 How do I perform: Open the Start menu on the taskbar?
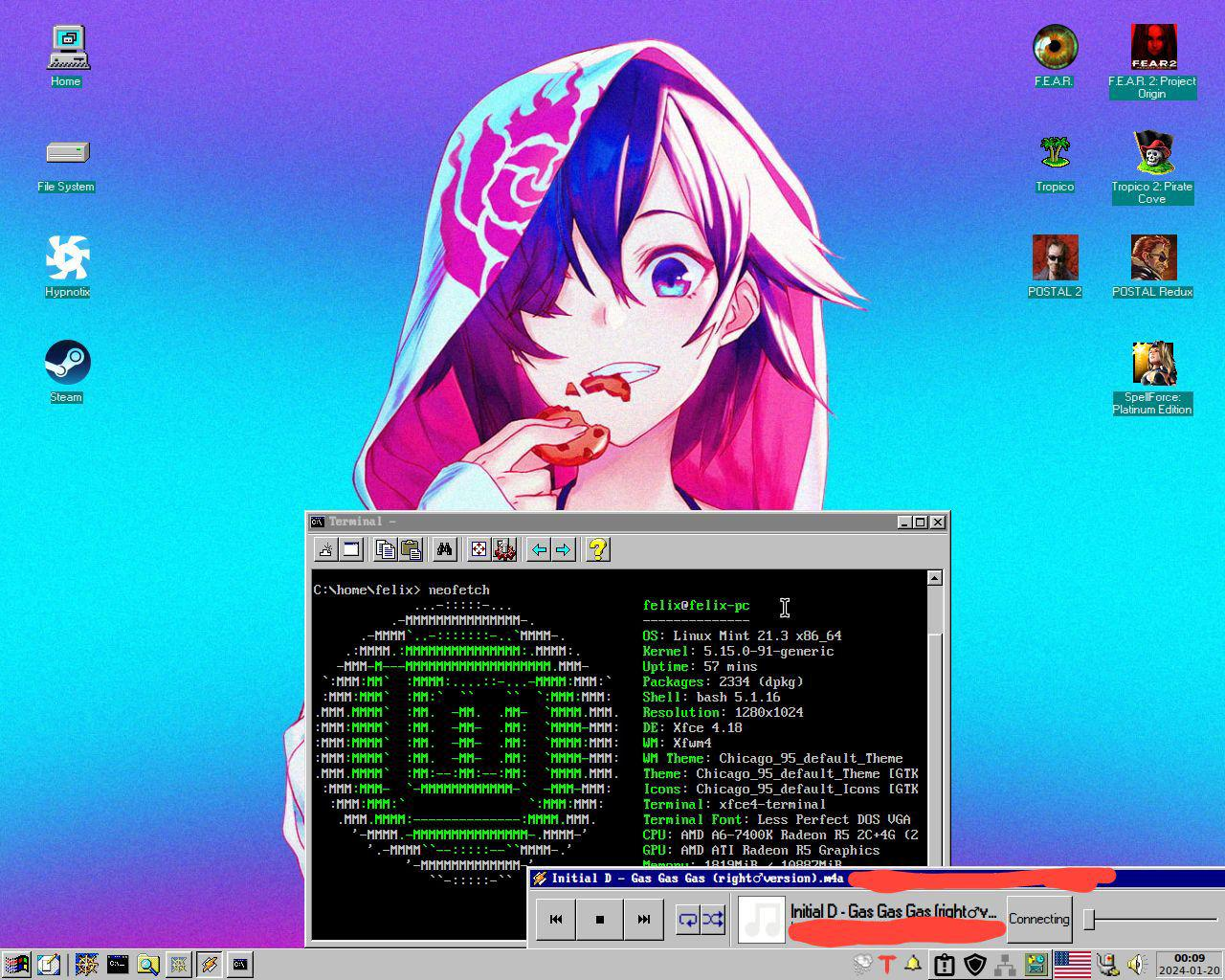16,965
